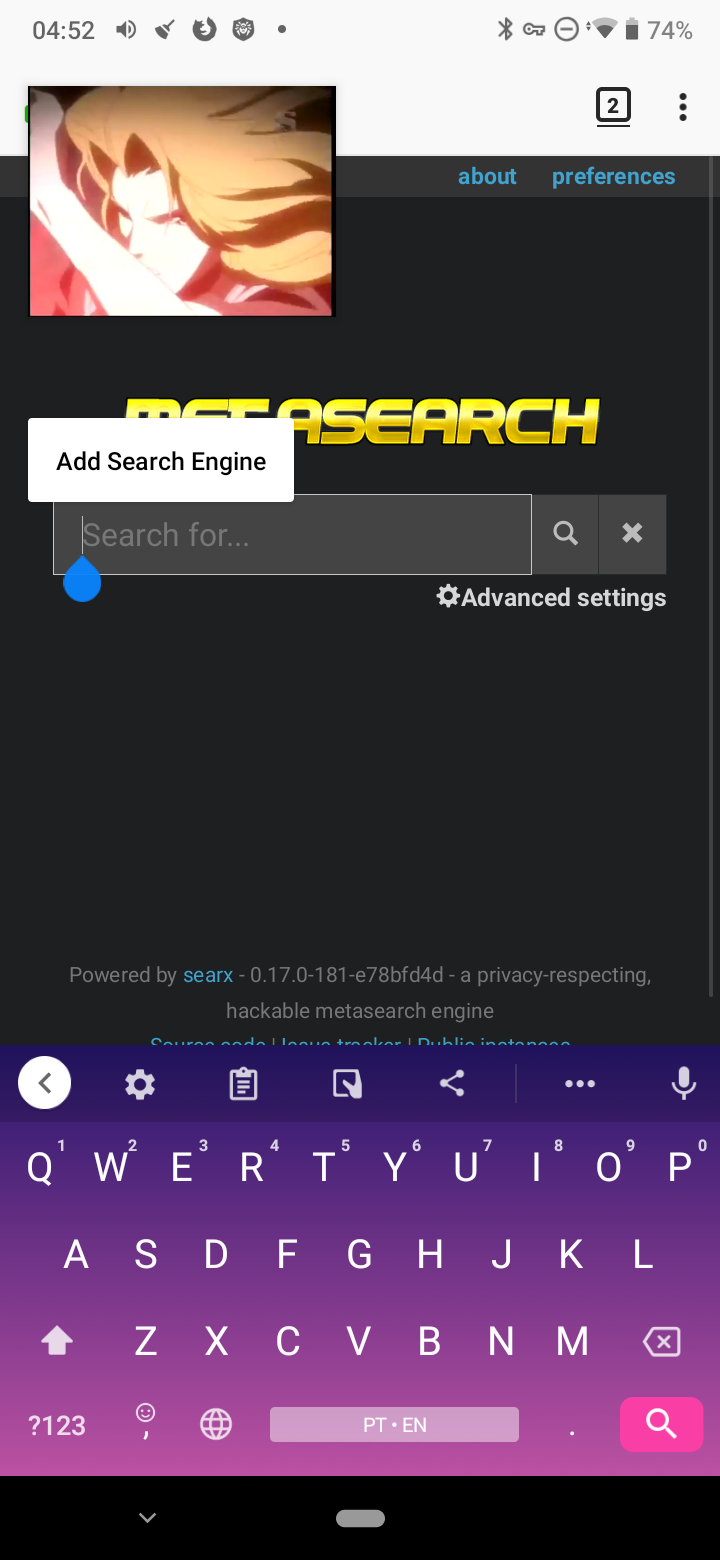
Task: Switch keyboard language with globe key
Action: click(x=216, y=1424)
